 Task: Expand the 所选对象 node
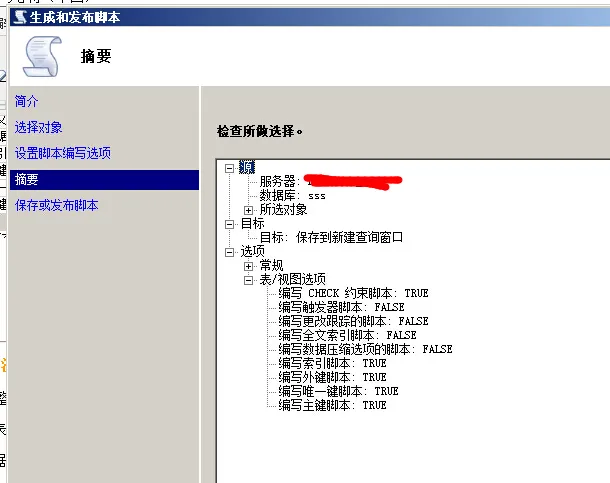click(x=249, y=210)
